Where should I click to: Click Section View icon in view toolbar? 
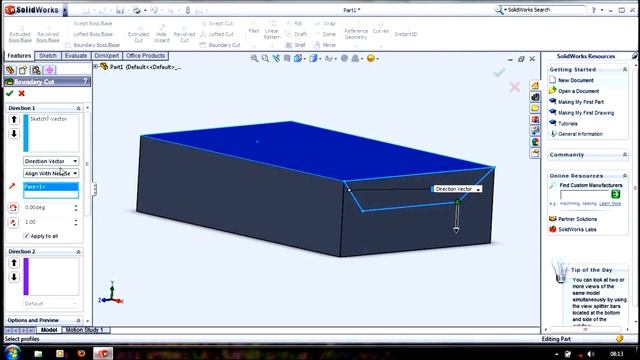(x=287, y=58)
